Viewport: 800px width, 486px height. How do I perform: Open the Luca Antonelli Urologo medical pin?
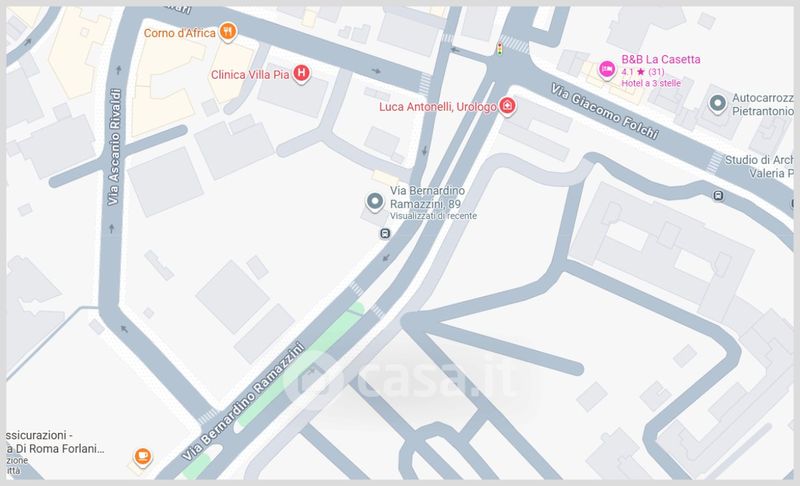[507, 106]
